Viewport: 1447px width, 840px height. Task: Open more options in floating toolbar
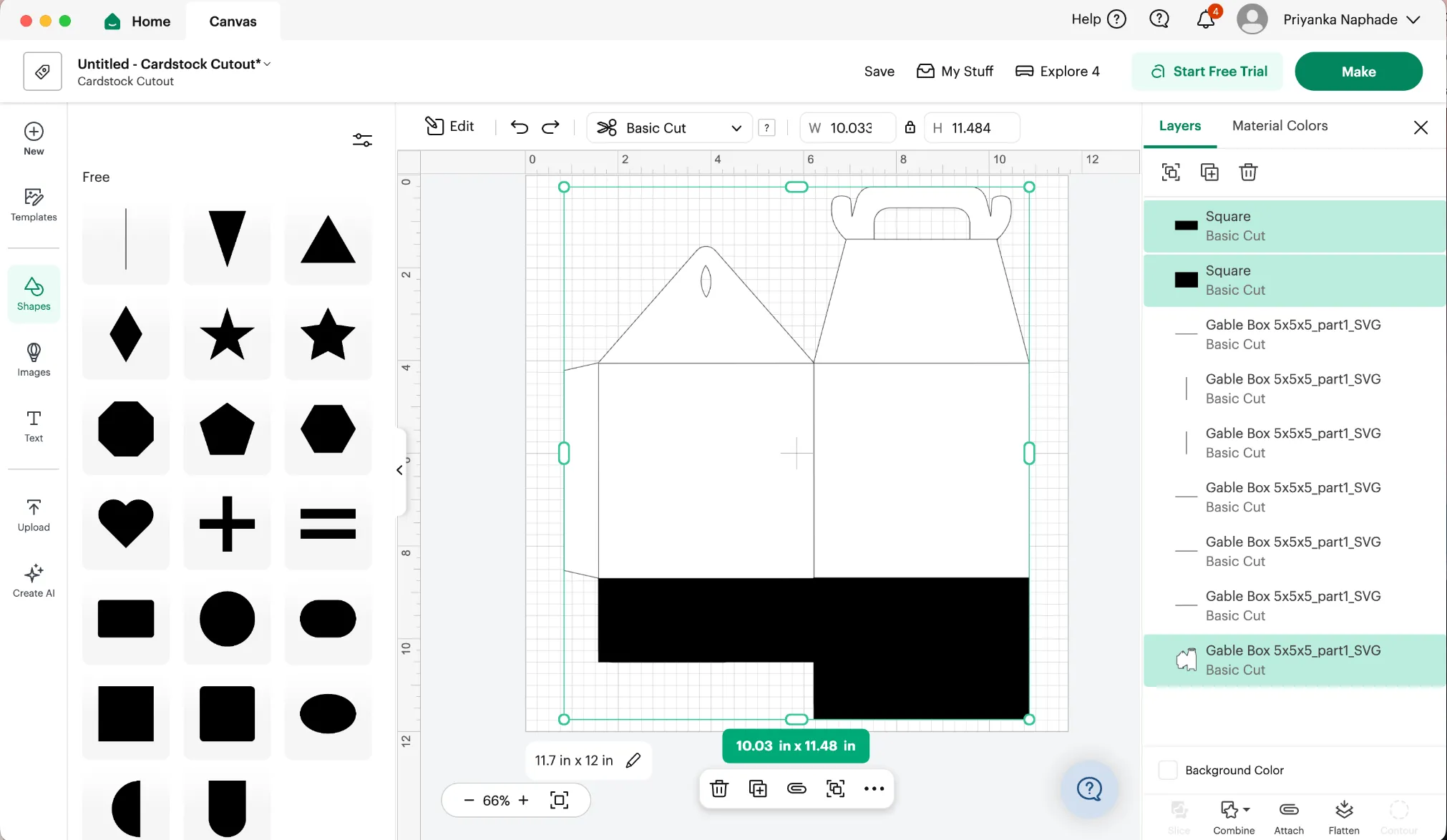[874, 788]
